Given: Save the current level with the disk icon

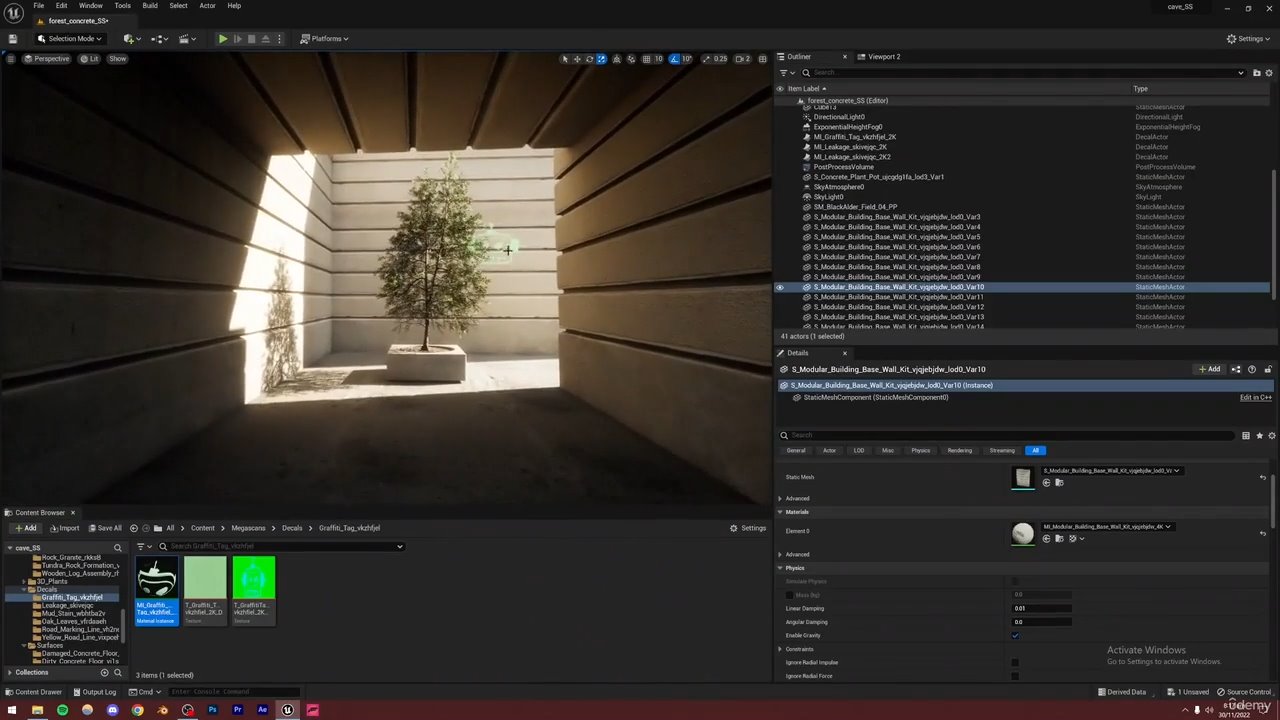Looking at the screenshot, I should 12,39.
